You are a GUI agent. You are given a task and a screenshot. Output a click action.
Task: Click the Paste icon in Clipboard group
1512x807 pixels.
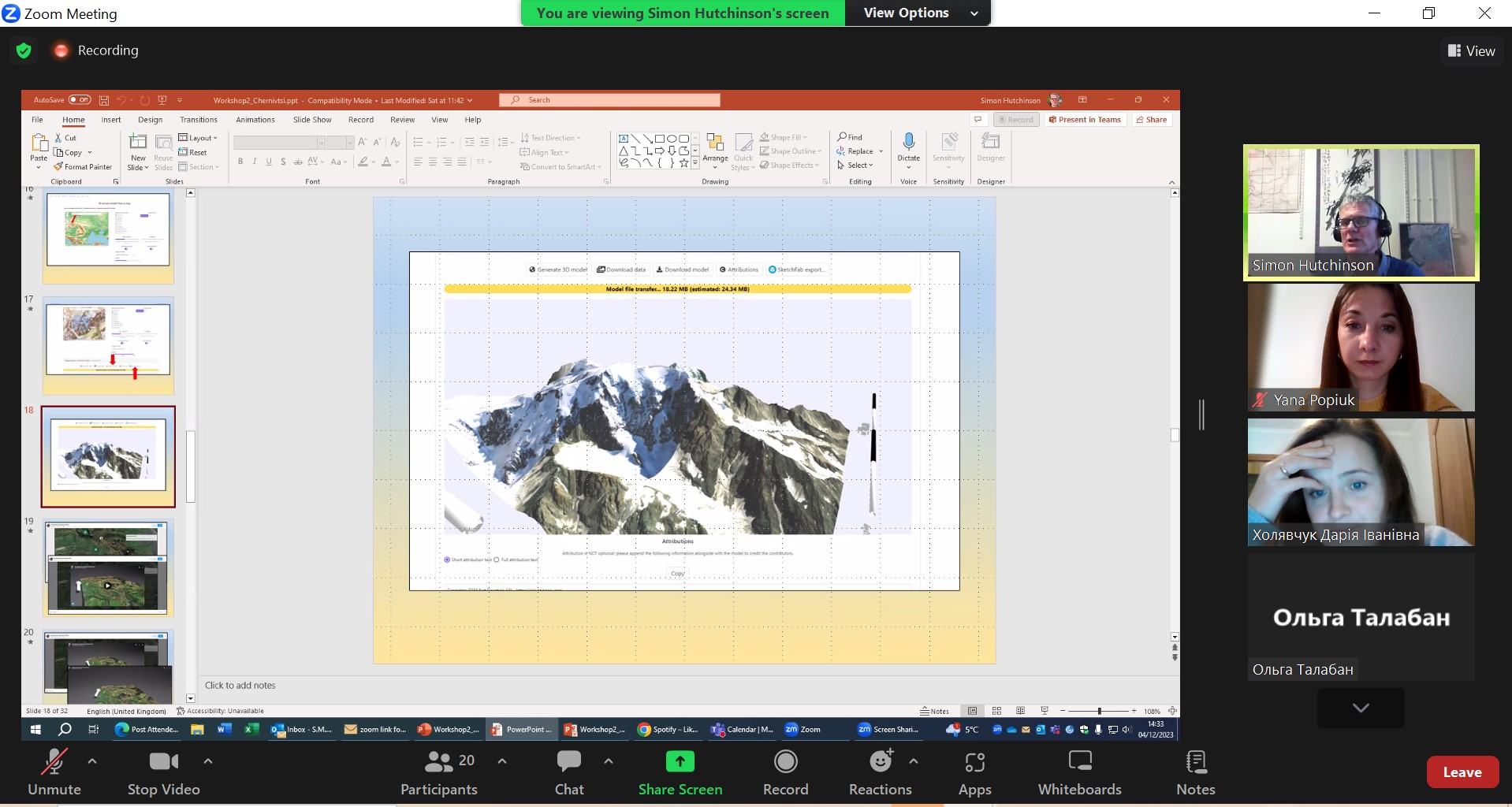39,143
